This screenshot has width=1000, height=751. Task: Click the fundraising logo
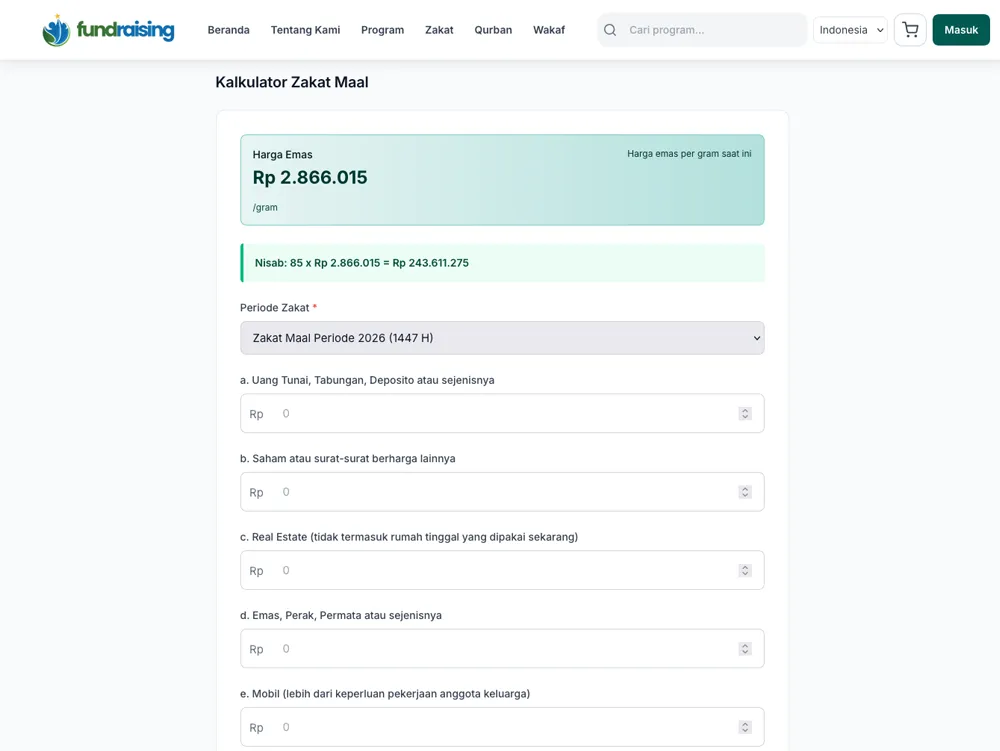click(x=108, y=30)
